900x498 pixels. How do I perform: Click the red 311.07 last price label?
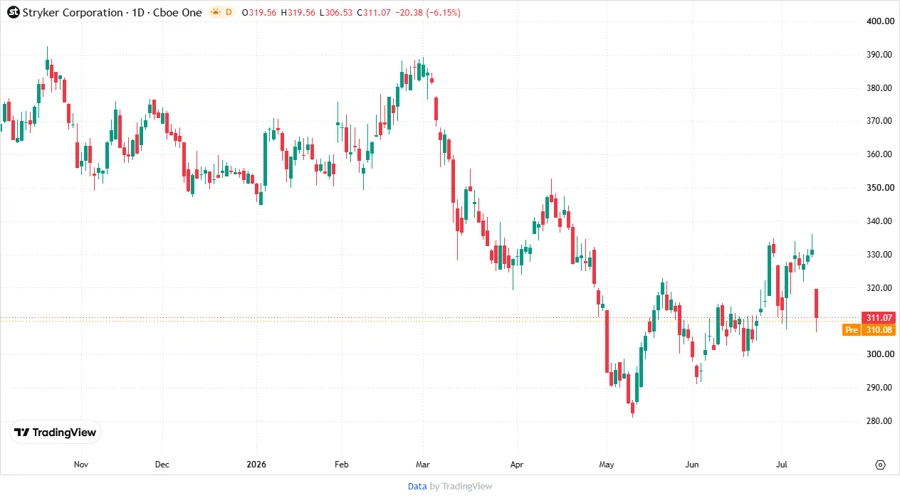pos(879,317)
